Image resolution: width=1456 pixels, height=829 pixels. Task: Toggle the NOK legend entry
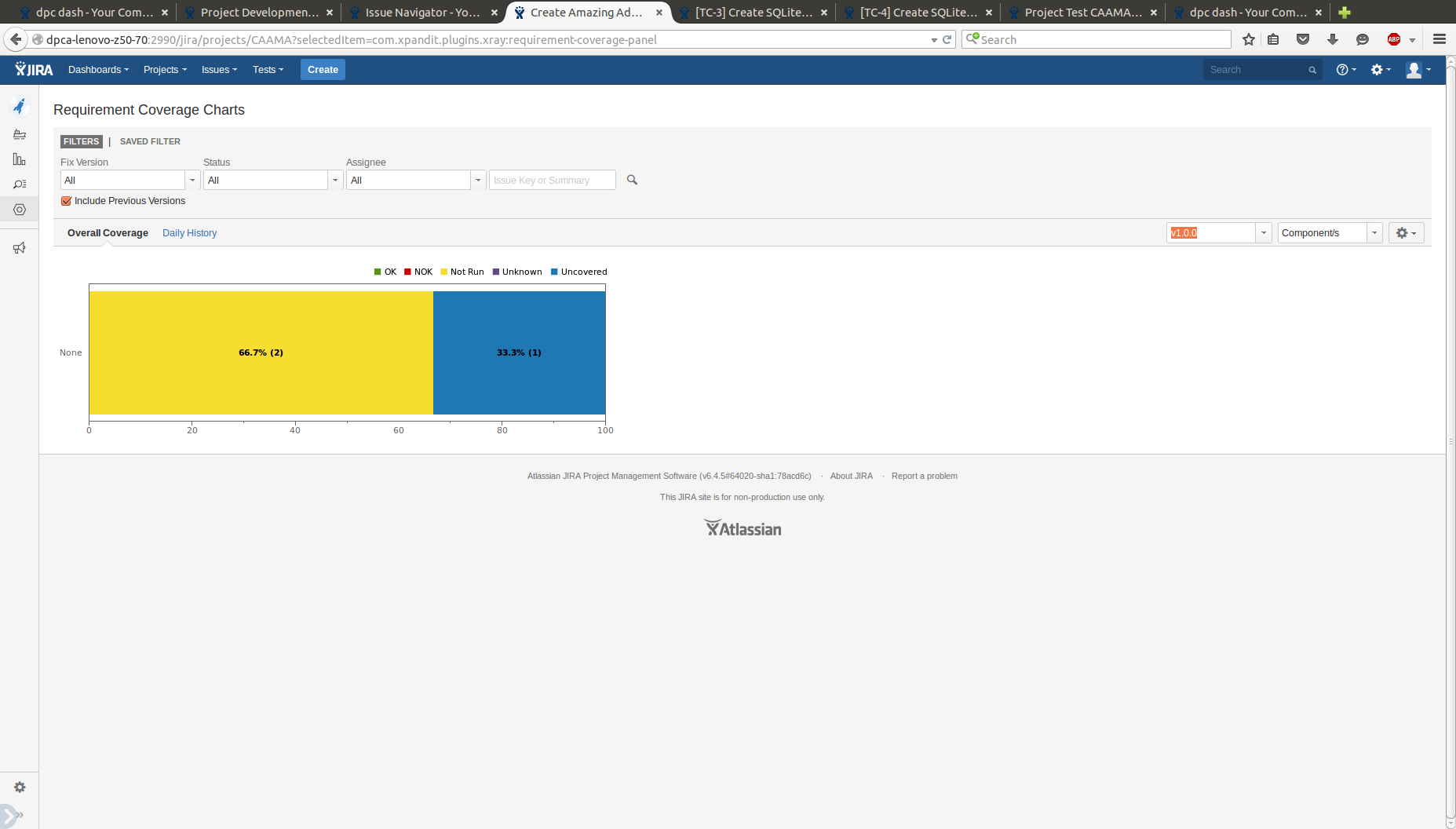pyautogui.click(x=418, y=272)
